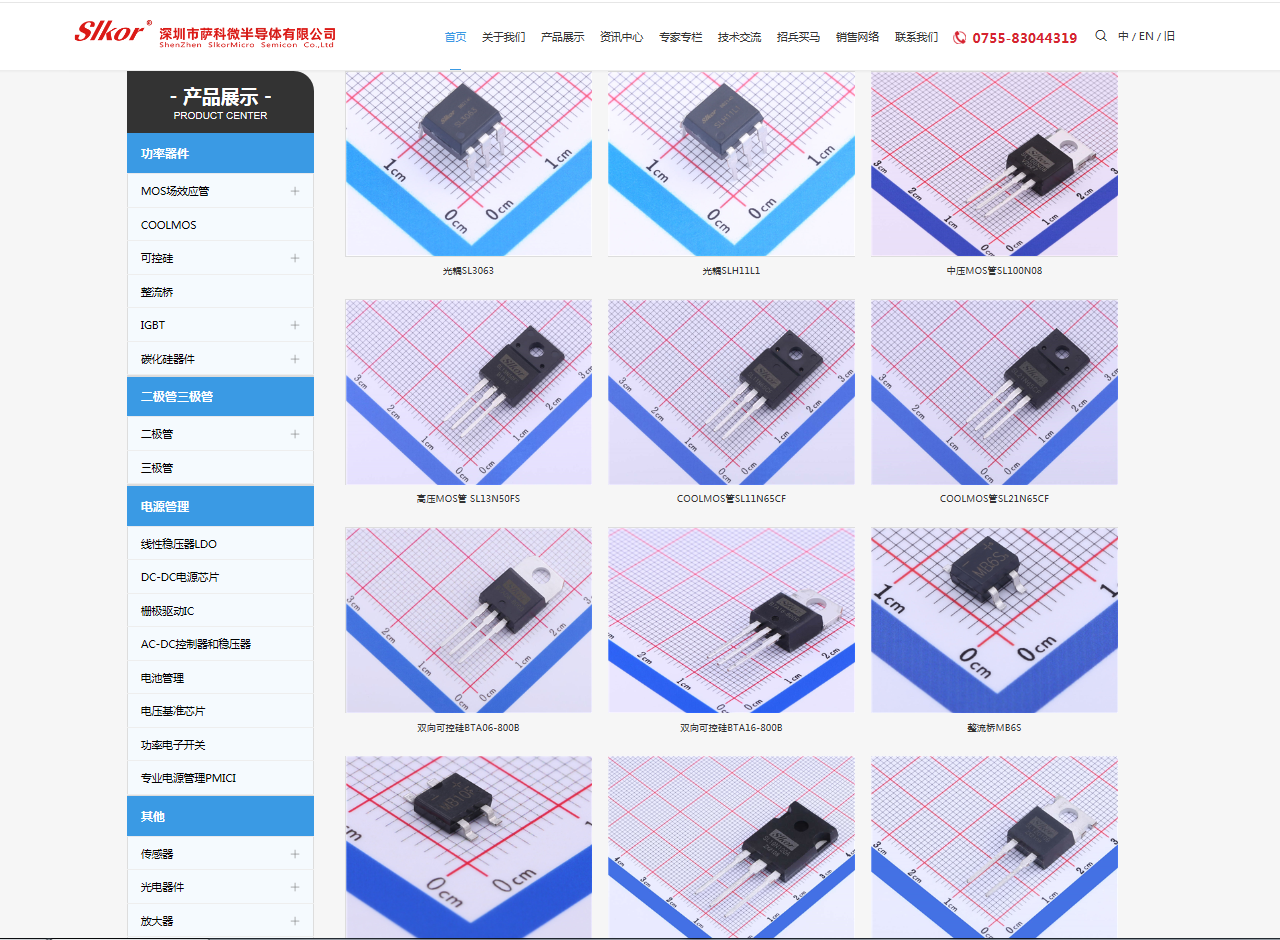Open the 产品展示 menu item

click(563, 37)
